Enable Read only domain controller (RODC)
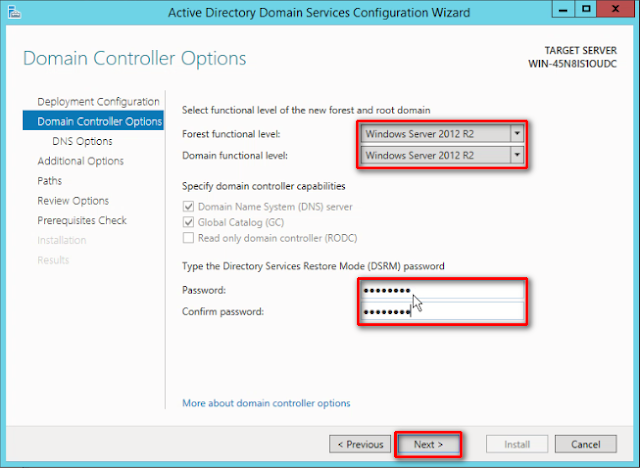640x468 pixels. click(x=188, y=238)
